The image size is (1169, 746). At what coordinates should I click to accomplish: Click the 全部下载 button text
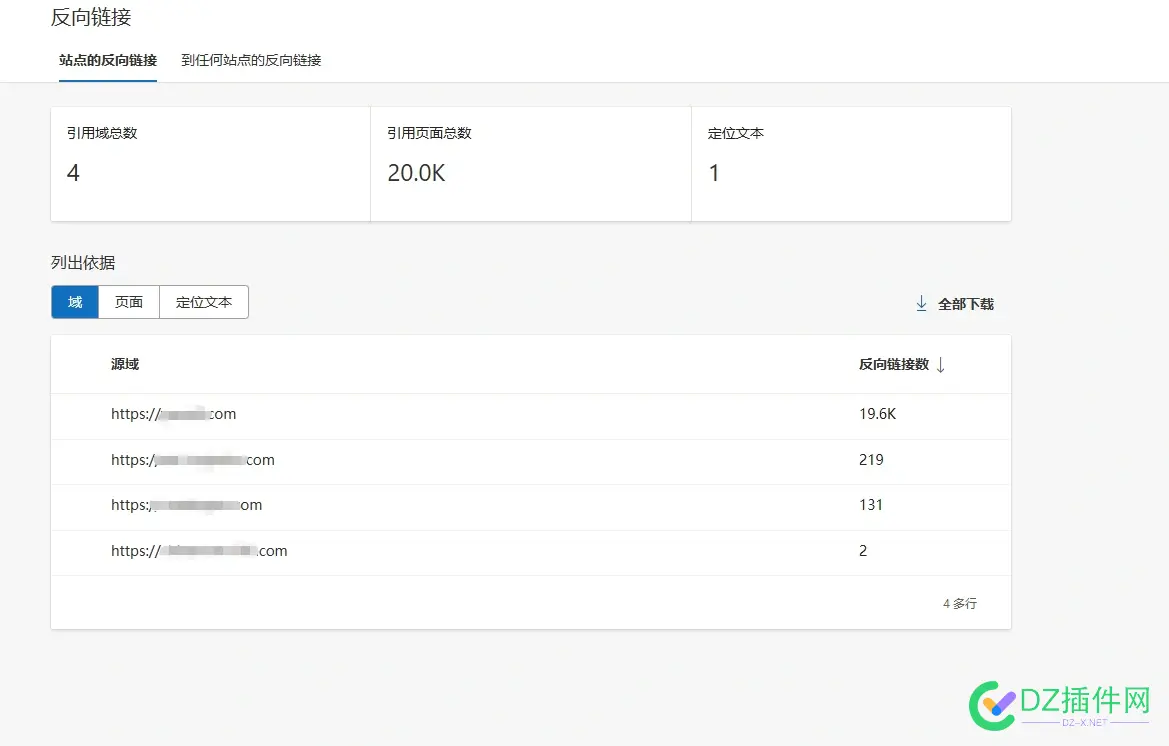(x=965, y=304)
